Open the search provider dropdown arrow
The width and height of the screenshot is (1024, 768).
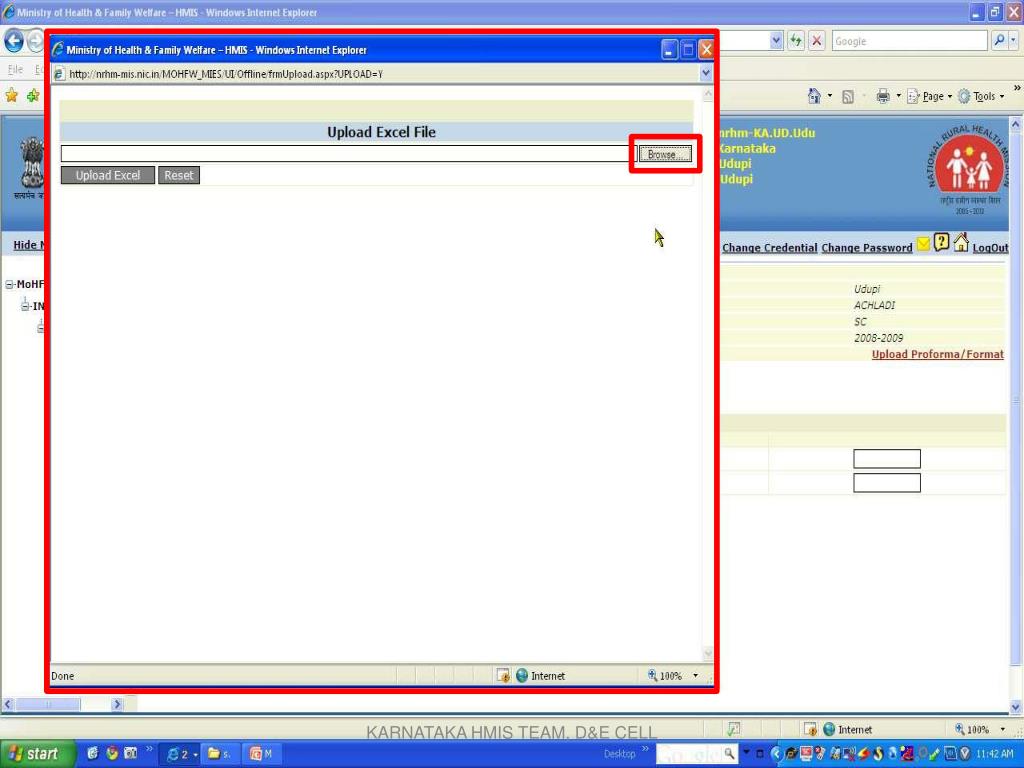[1014, 40]
